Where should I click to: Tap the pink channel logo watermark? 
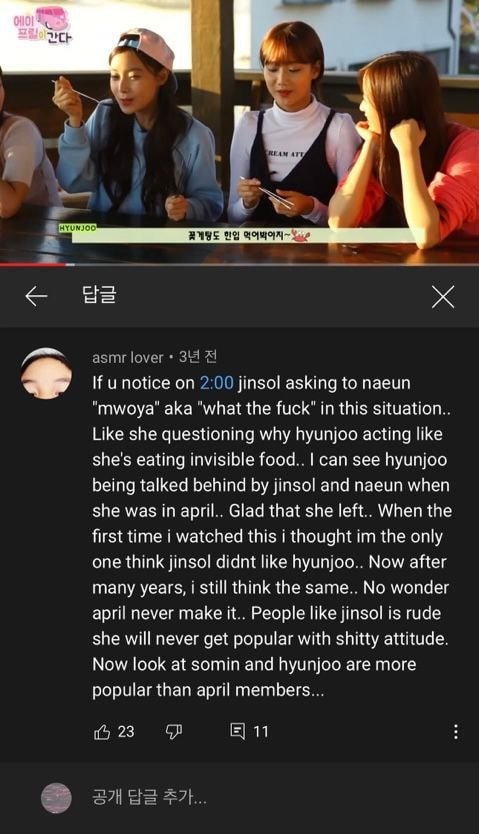(x=43, y=25)
